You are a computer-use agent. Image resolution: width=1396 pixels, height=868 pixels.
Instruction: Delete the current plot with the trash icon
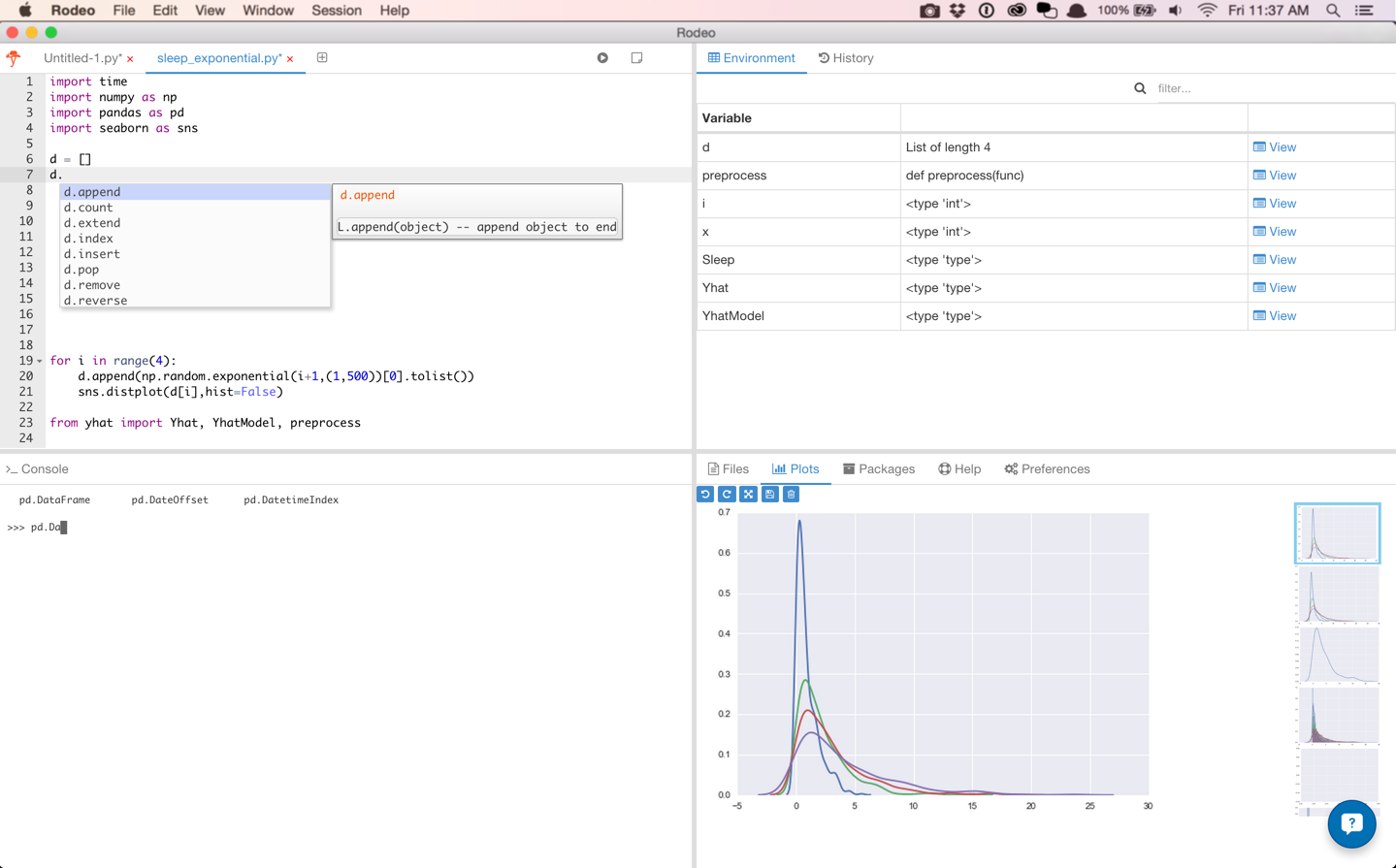click(790, 494)
